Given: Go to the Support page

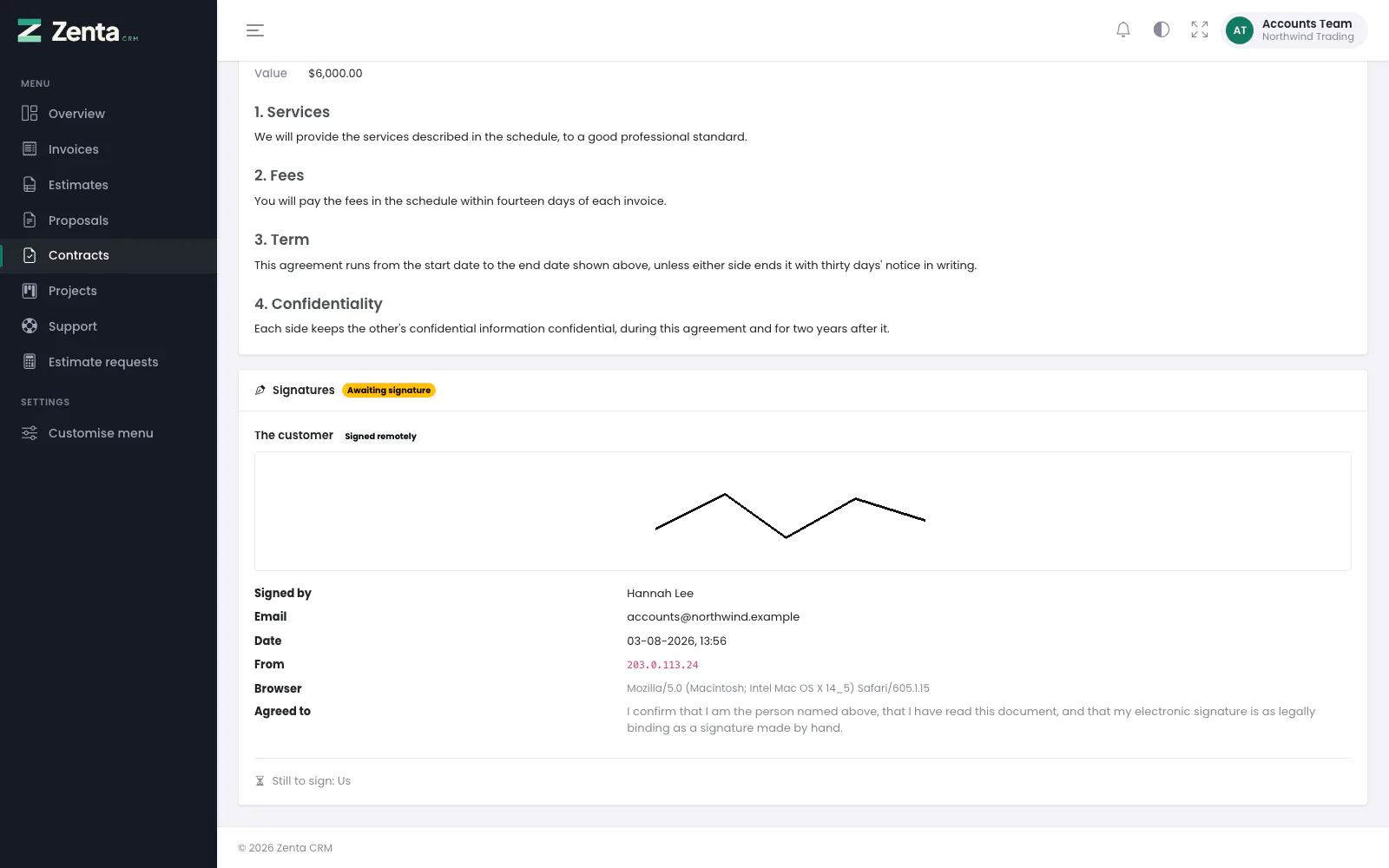Looking at the screenshot, I should (109, 326).
